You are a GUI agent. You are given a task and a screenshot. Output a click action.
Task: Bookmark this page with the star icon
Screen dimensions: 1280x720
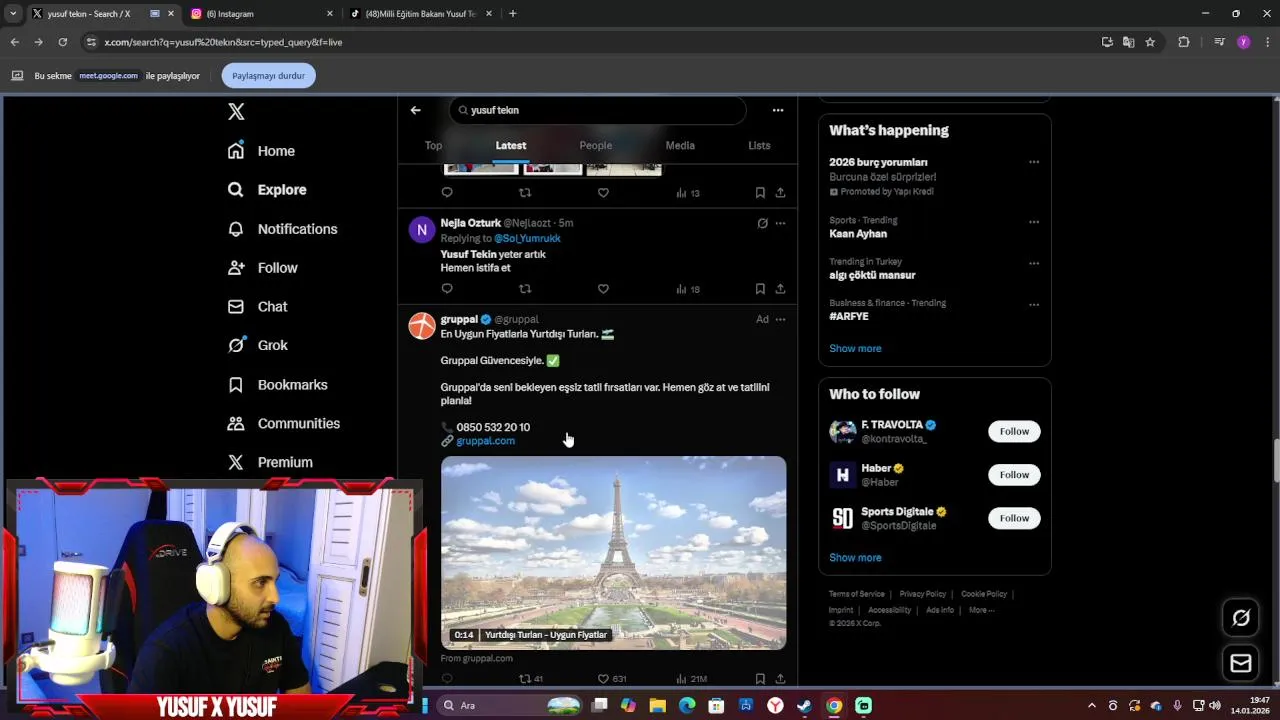coord(1150,42)
